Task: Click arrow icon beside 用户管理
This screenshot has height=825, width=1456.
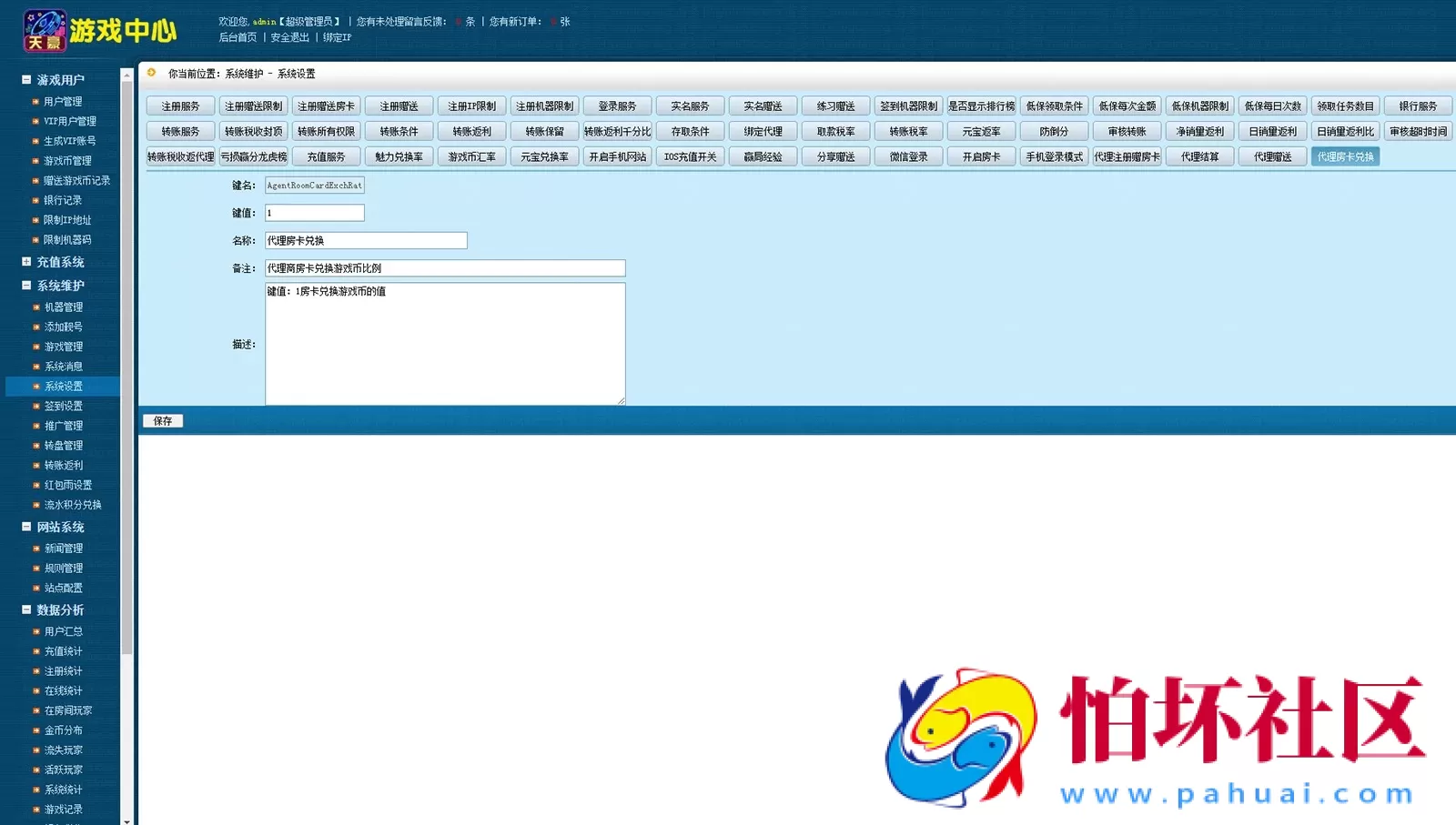Action: coord(35,102)
